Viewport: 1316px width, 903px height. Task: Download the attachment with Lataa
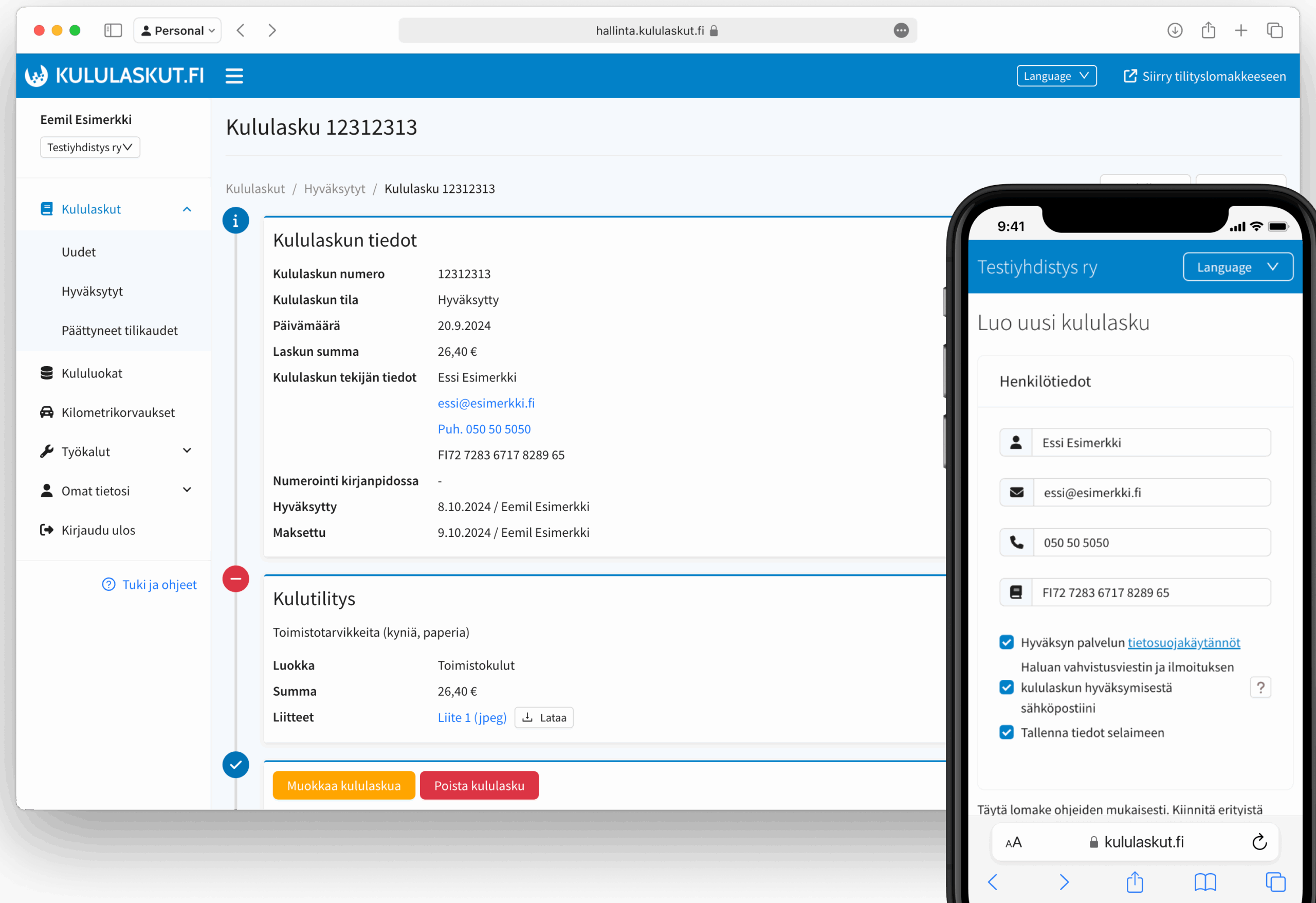coord(544,718)
